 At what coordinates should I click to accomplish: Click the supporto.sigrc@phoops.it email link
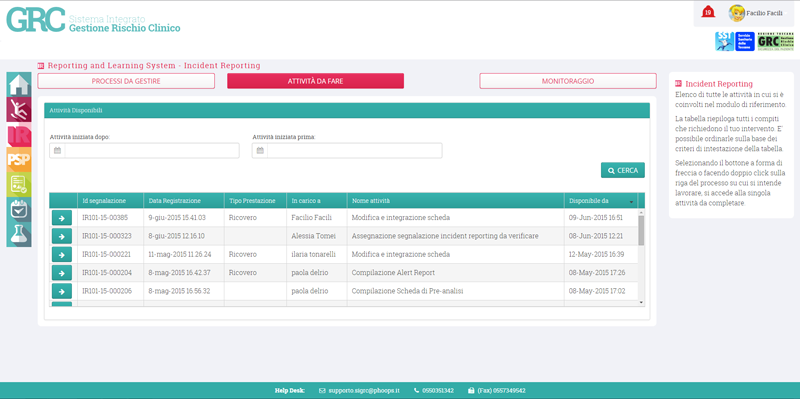pos(364,391)
